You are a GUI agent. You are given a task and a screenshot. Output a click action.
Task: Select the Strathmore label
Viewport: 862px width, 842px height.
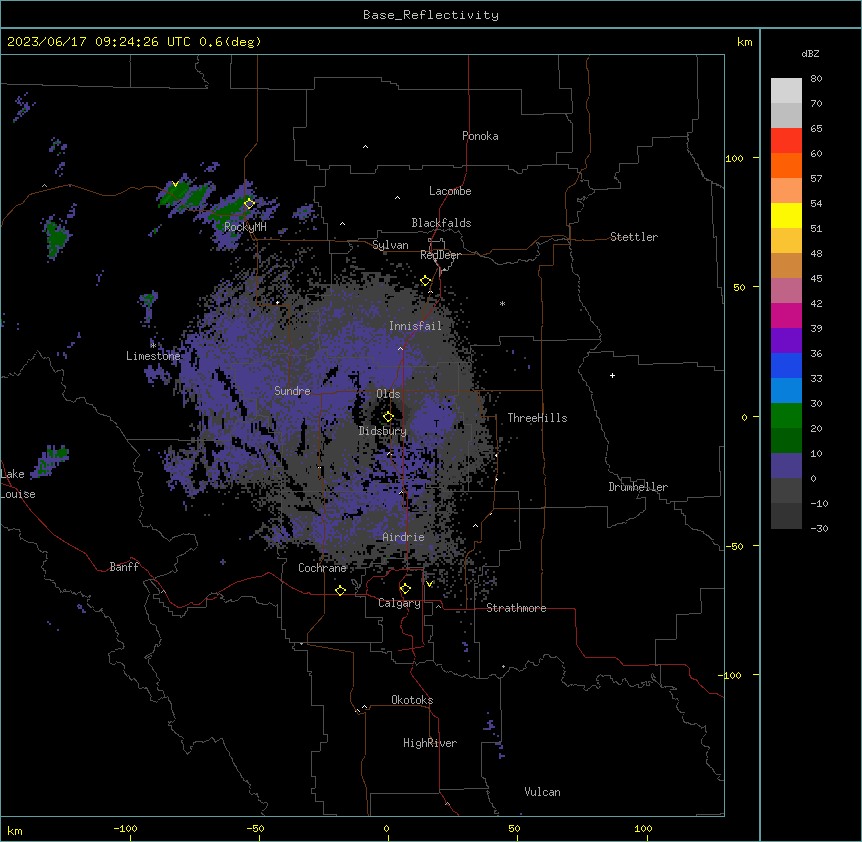coord(516,608)
